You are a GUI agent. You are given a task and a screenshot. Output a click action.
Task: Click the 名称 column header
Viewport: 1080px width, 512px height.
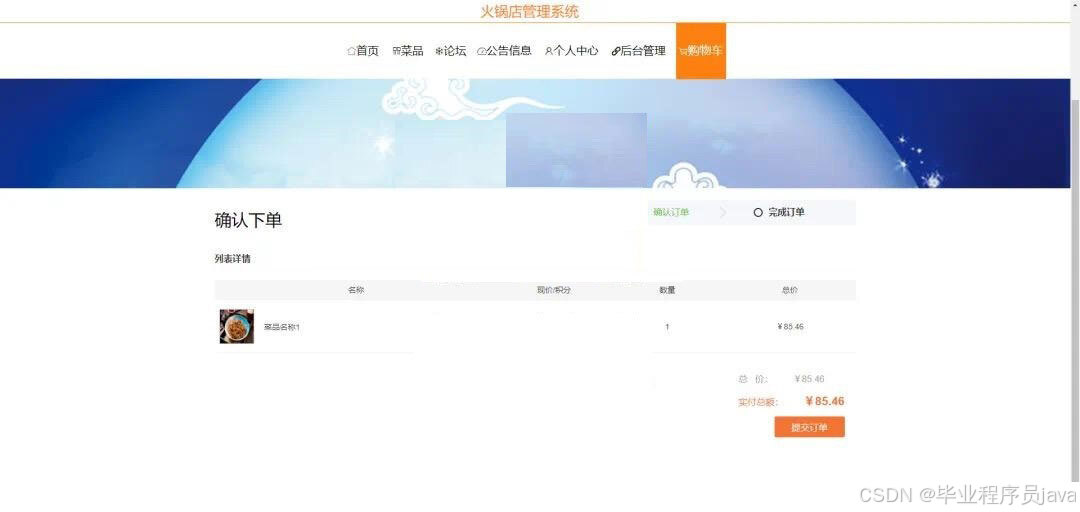coord(355,290)
